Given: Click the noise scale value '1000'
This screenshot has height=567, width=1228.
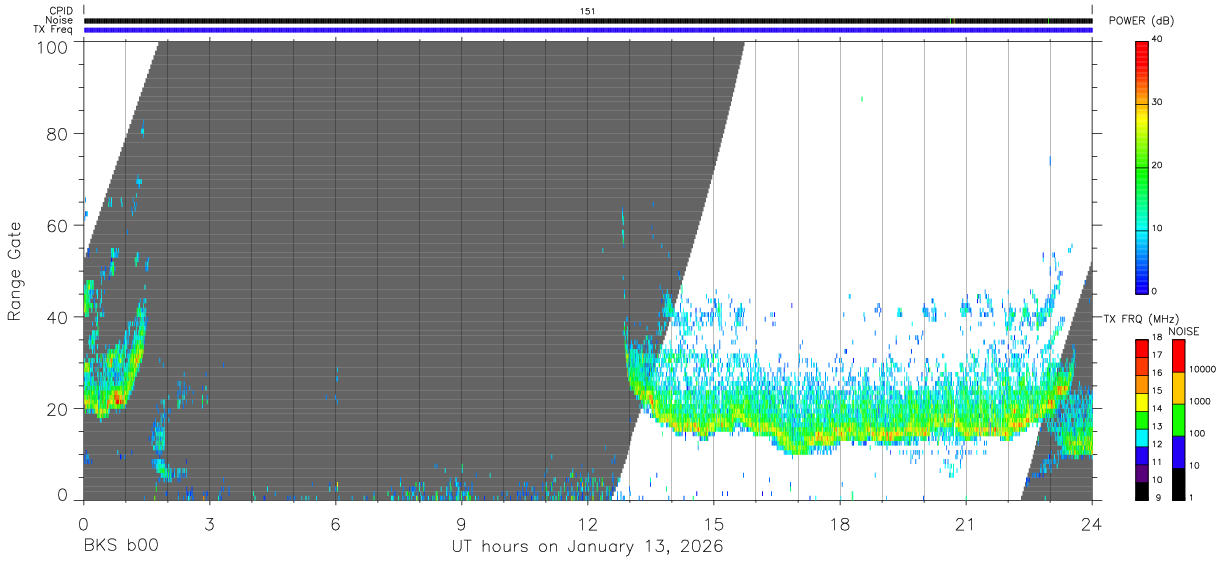Looking at the screenshot, I should pyautogui.click(x=1200, y=402).
